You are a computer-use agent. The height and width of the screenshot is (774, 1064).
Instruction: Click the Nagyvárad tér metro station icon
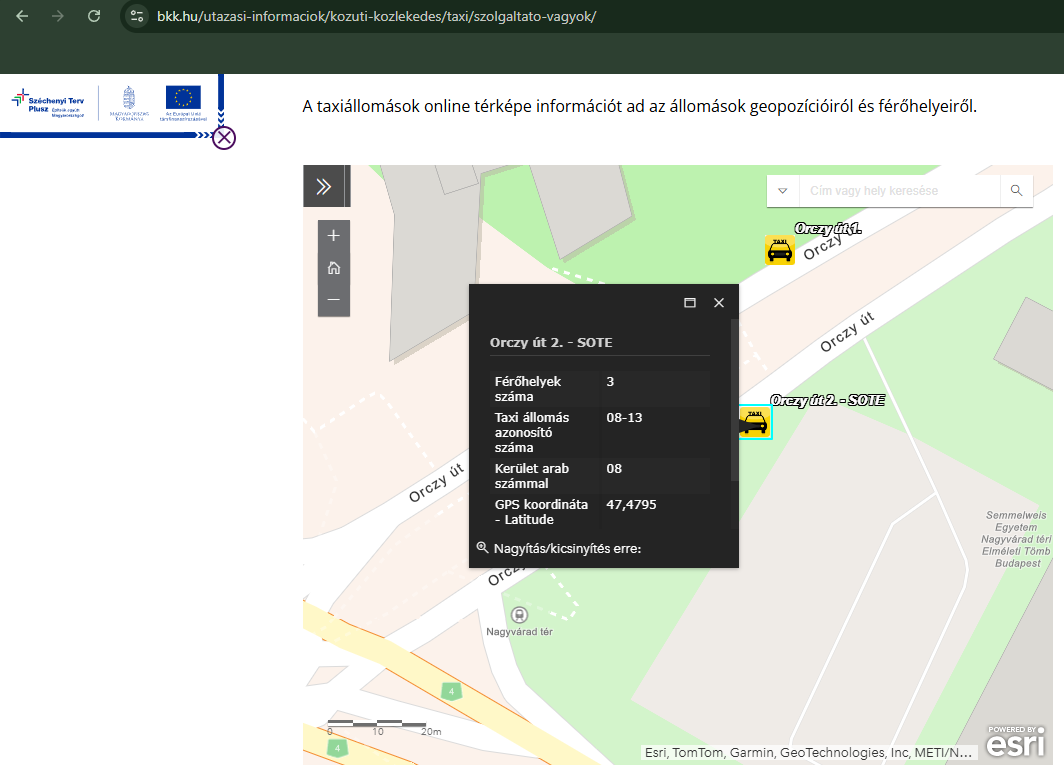pos(519,614)
